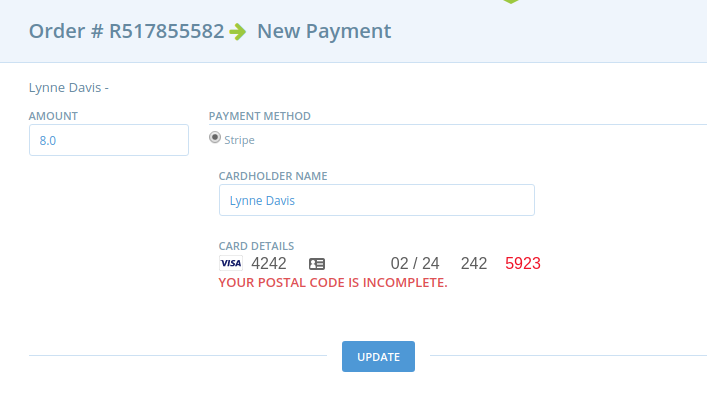Click the green arrow beside order number
Image resolution: width=707 pixels, height=418 pixels.
238,32
